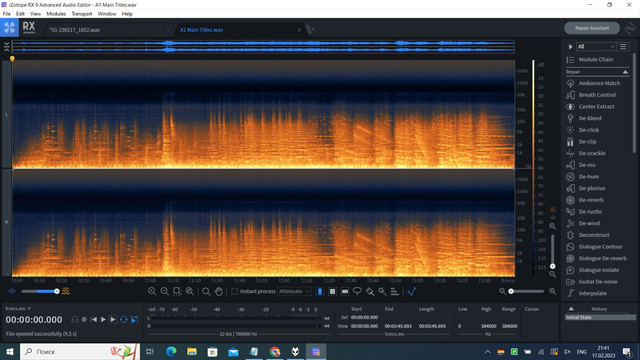This screenshot has width=640, height=360.
Task: Open the All module filter dropdown
Action: (596, 47)
